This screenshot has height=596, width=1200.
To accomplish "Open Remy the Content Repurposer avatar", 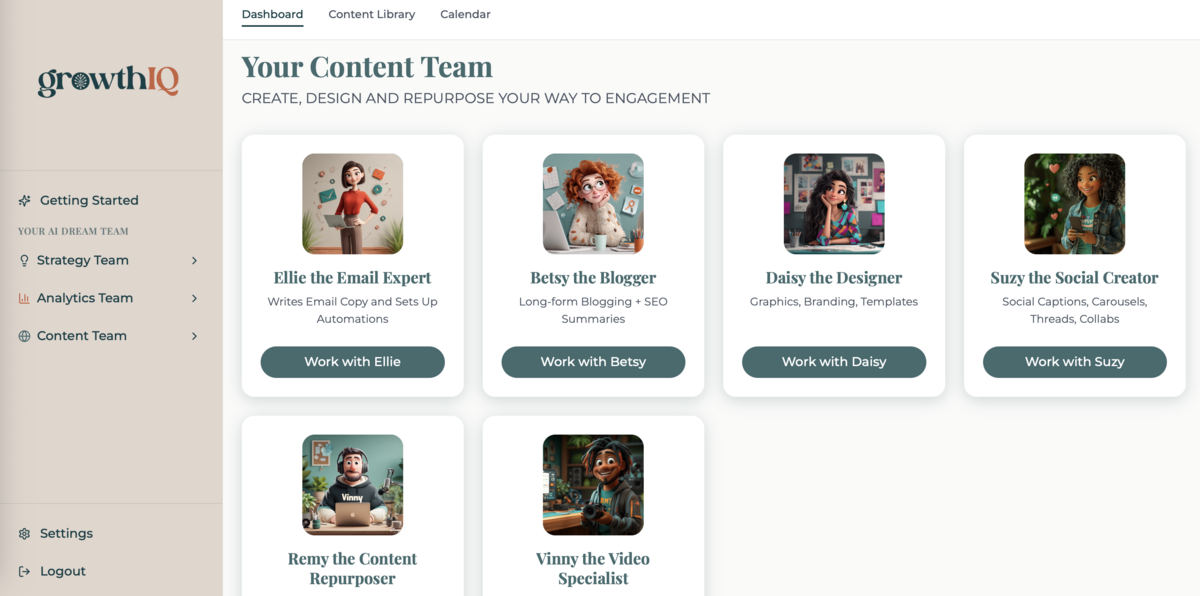I will click(353, 485).
